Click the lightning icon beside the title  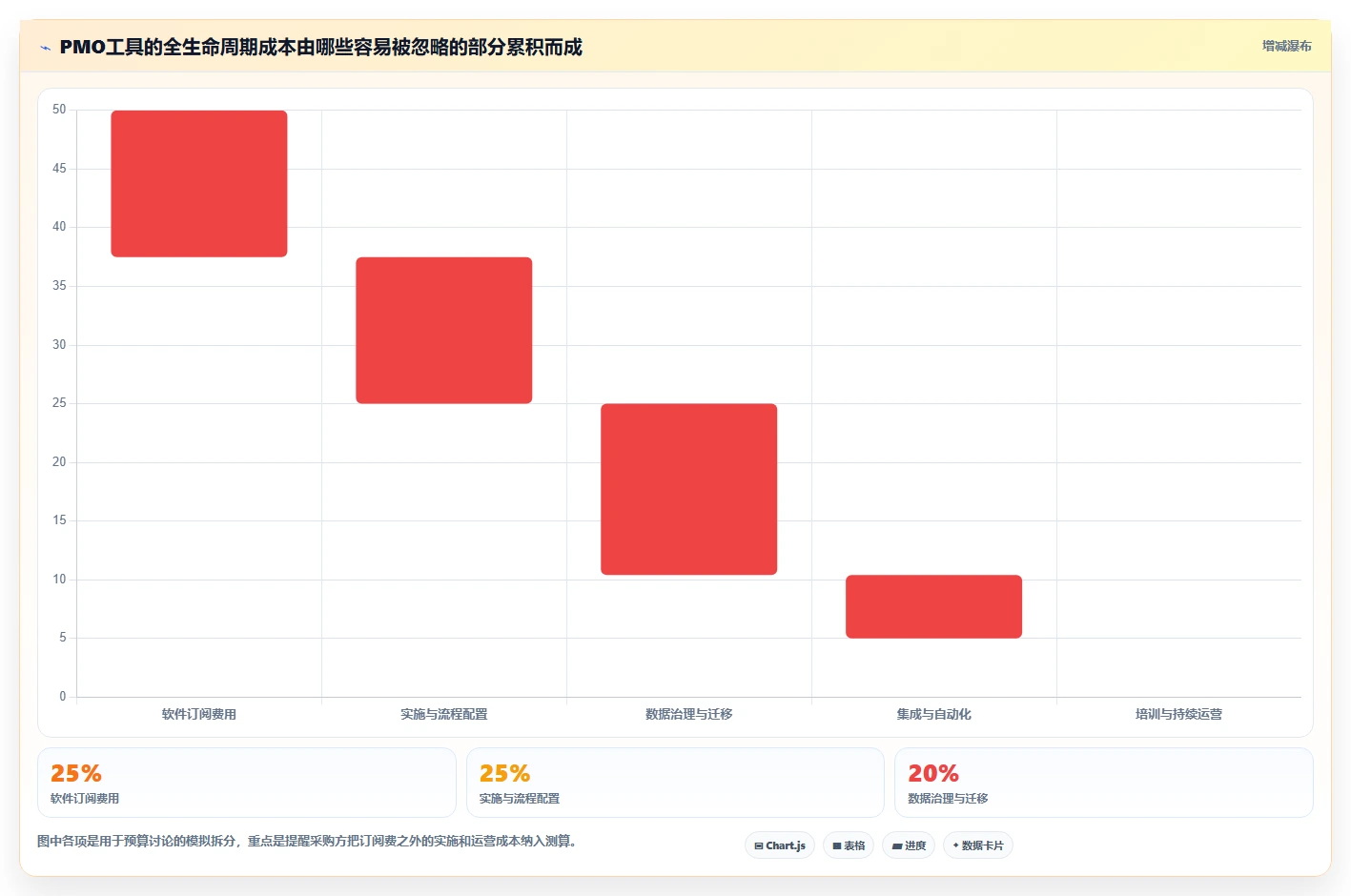(x=45, y=48)
